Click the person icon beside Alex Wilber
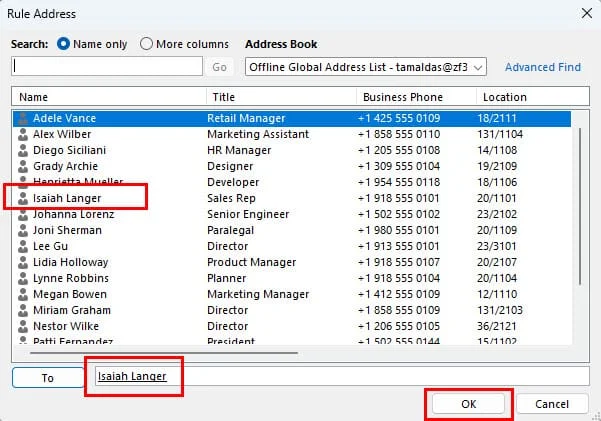601x421 pixels. (23, 134)
